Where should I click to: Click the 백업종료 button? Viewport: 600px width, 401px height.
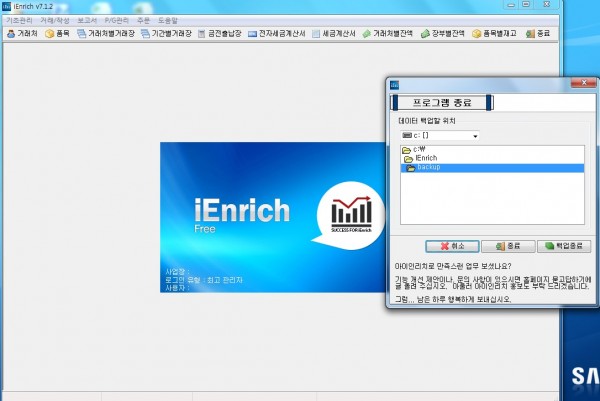(564, 245)
